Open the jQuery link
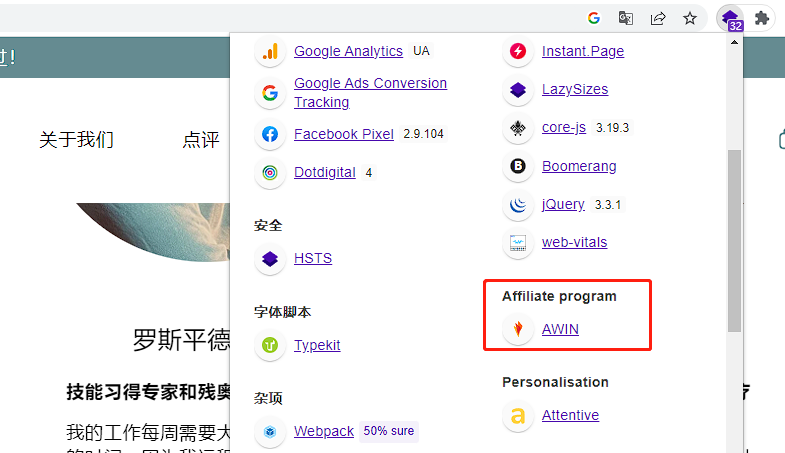The height and width of the screenshot is (453, 785). tap(563, 204)
